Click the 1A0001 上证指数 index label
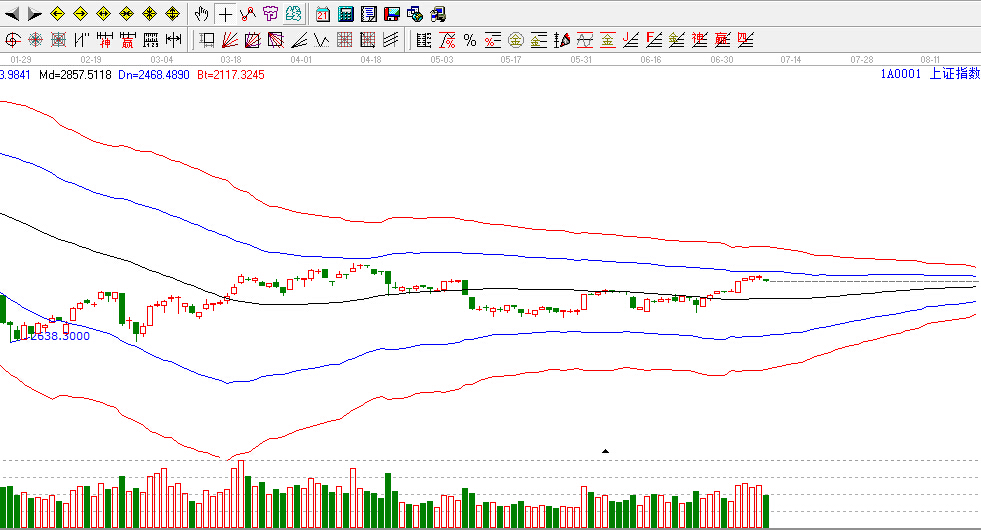This screenshot has width=981, height=530. pyautogui.click(x=929, y=74)
